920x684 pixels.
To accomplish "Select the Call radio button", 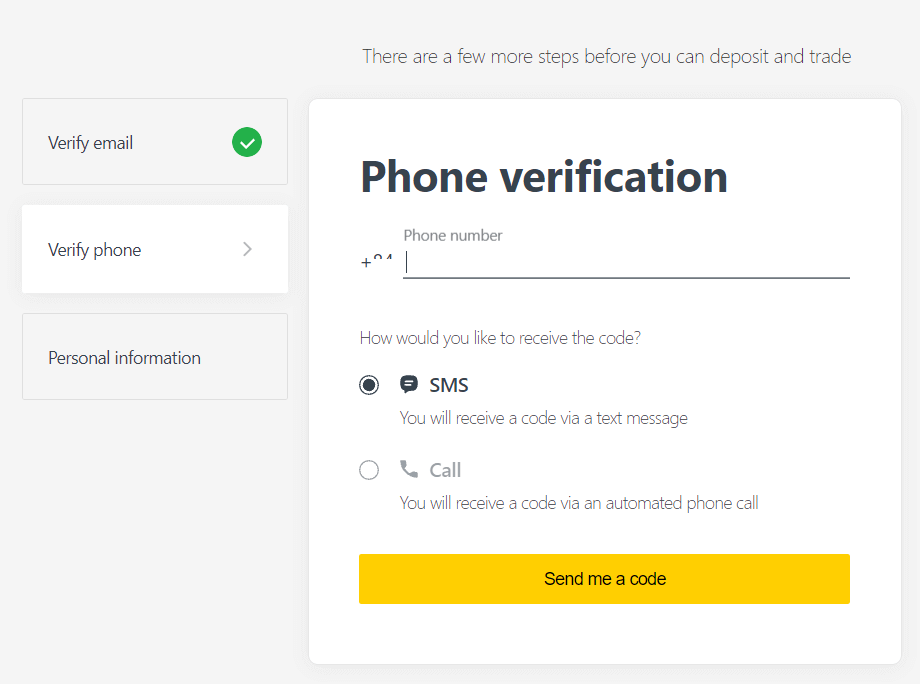I will click(x=369, y=470).
